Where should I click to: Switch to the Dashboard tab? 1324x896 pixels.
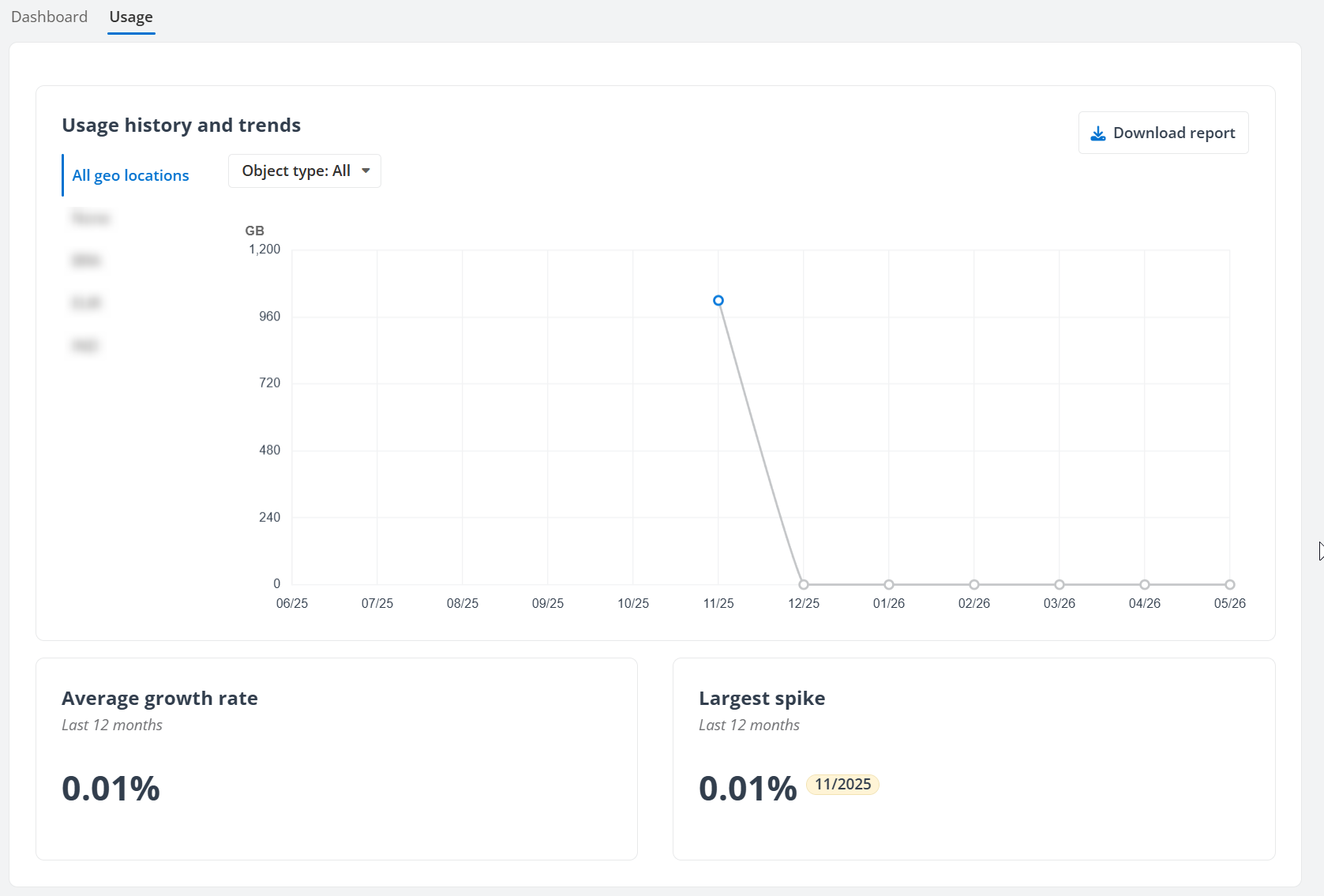point(49,17)
